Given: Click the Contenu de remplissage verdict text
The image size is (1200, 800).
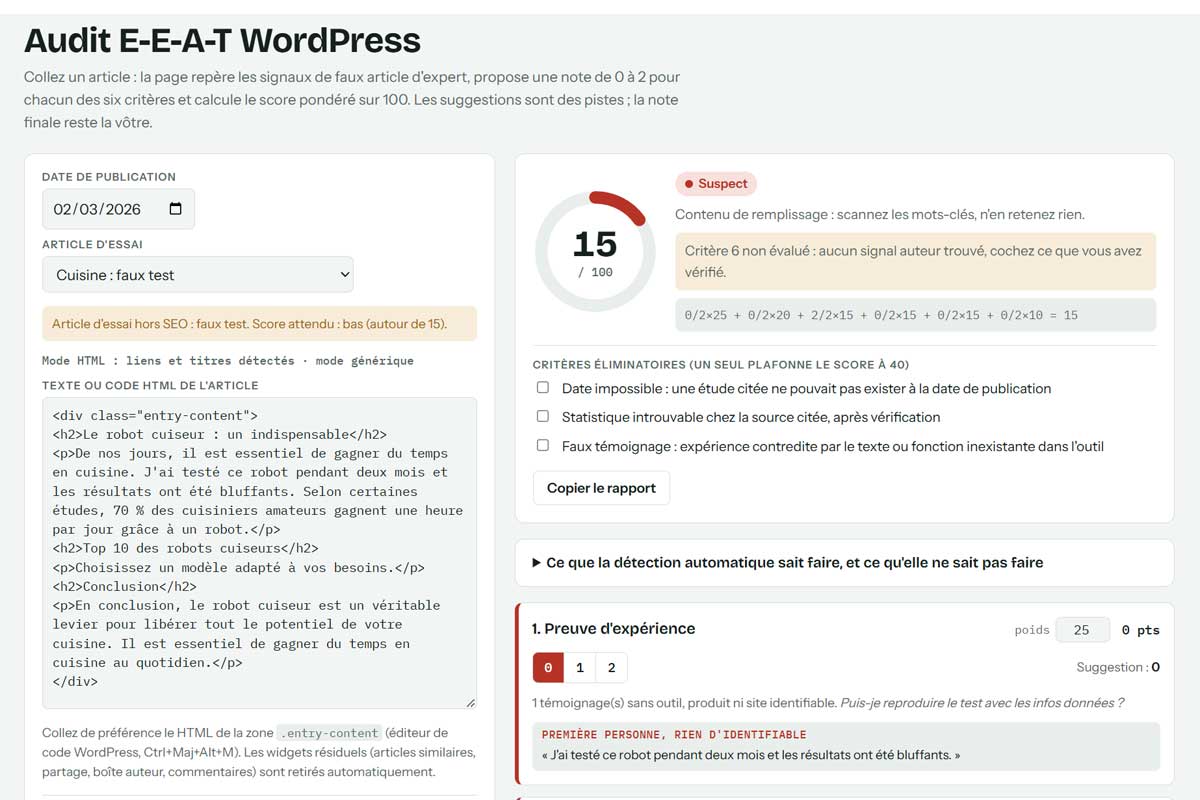Looking at the screenshot, I should [x=880, y=214].
